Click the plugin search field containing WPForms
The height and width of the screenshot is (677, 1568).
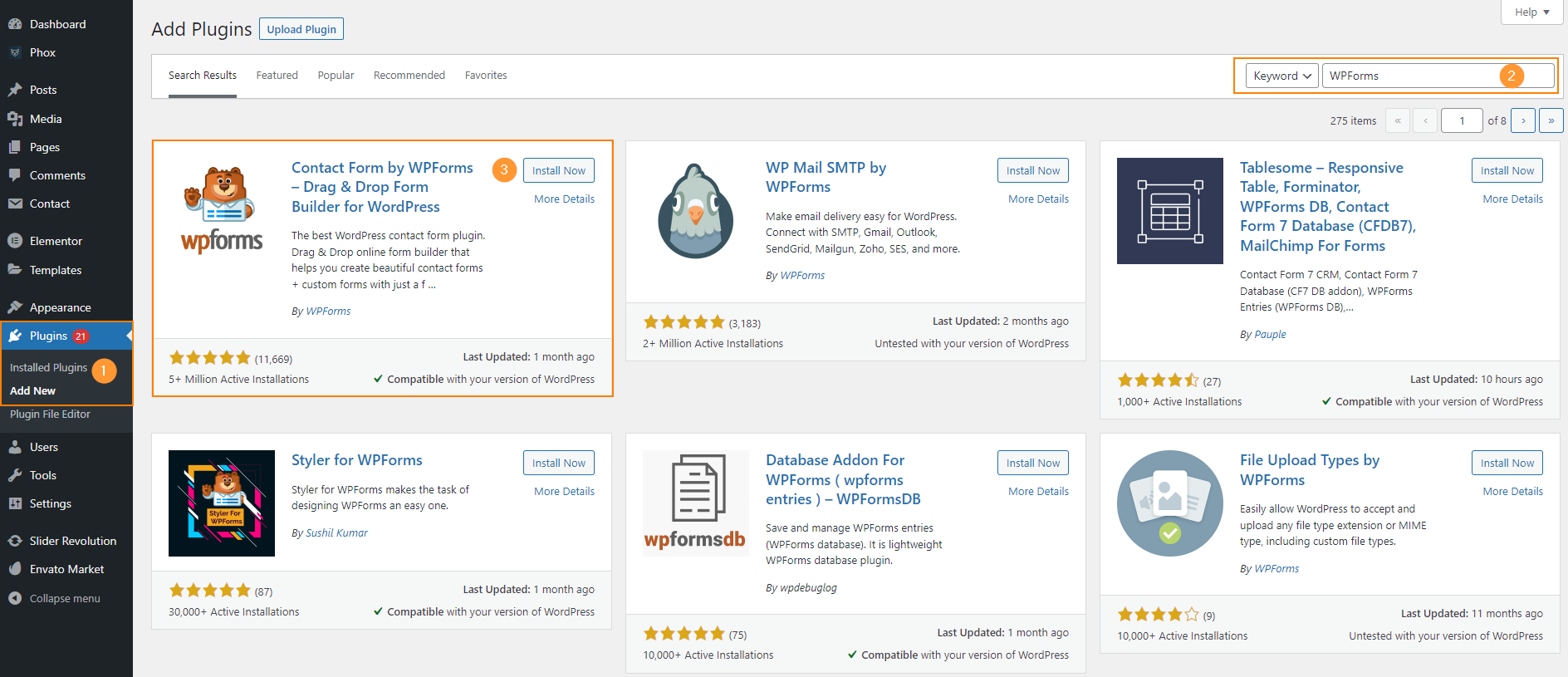pos(1412,76)
